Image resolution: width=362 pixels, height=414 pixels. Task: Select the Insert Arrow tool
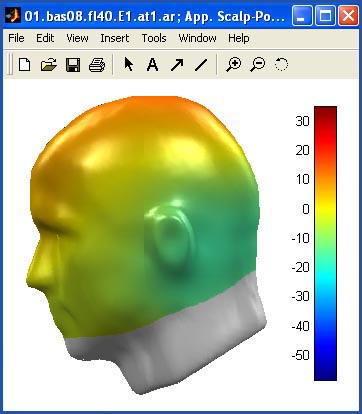(x=177, y=65)
